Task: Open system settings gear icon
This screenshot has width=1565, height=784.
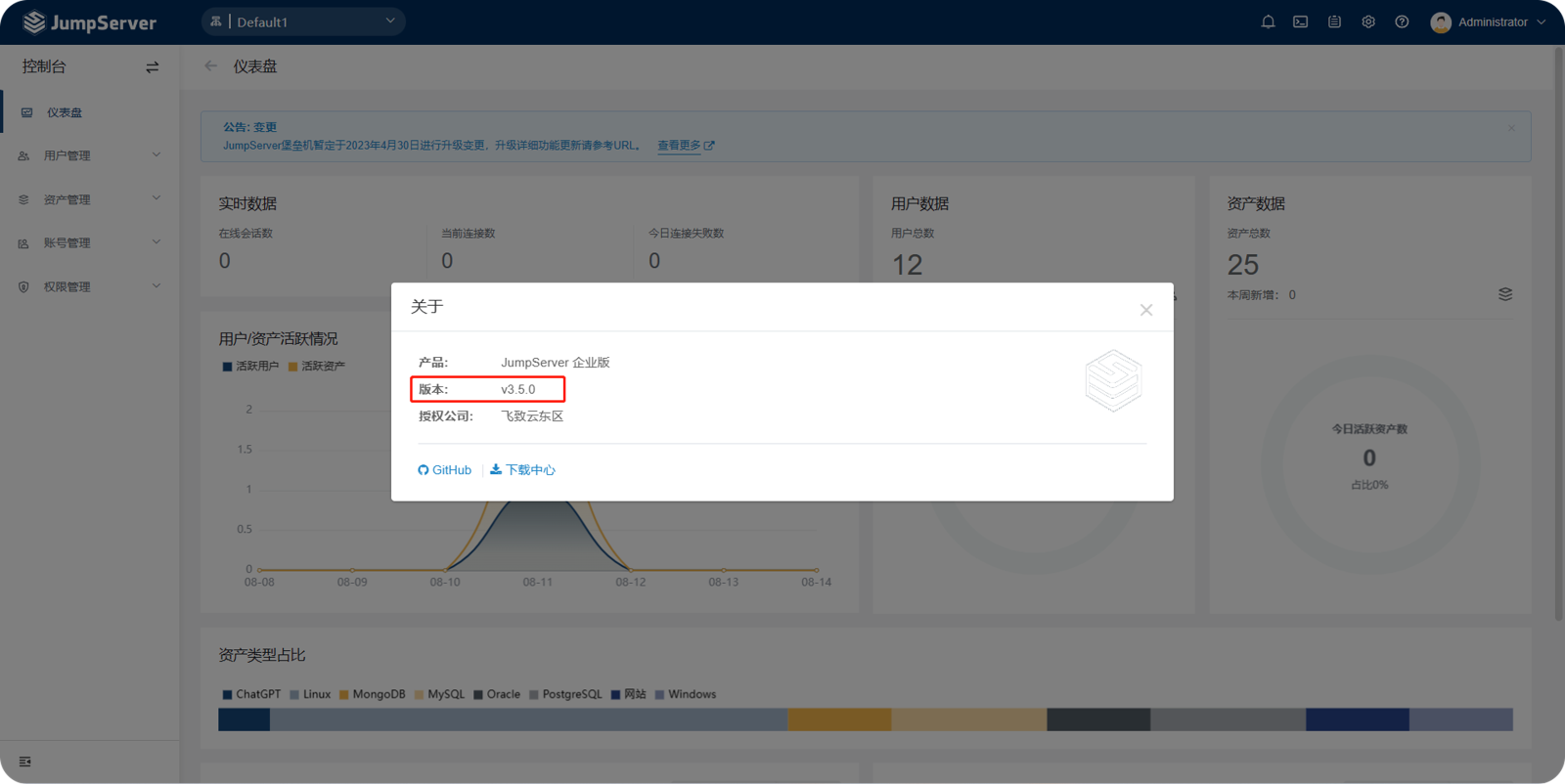Action: [x=1368, y=22]
